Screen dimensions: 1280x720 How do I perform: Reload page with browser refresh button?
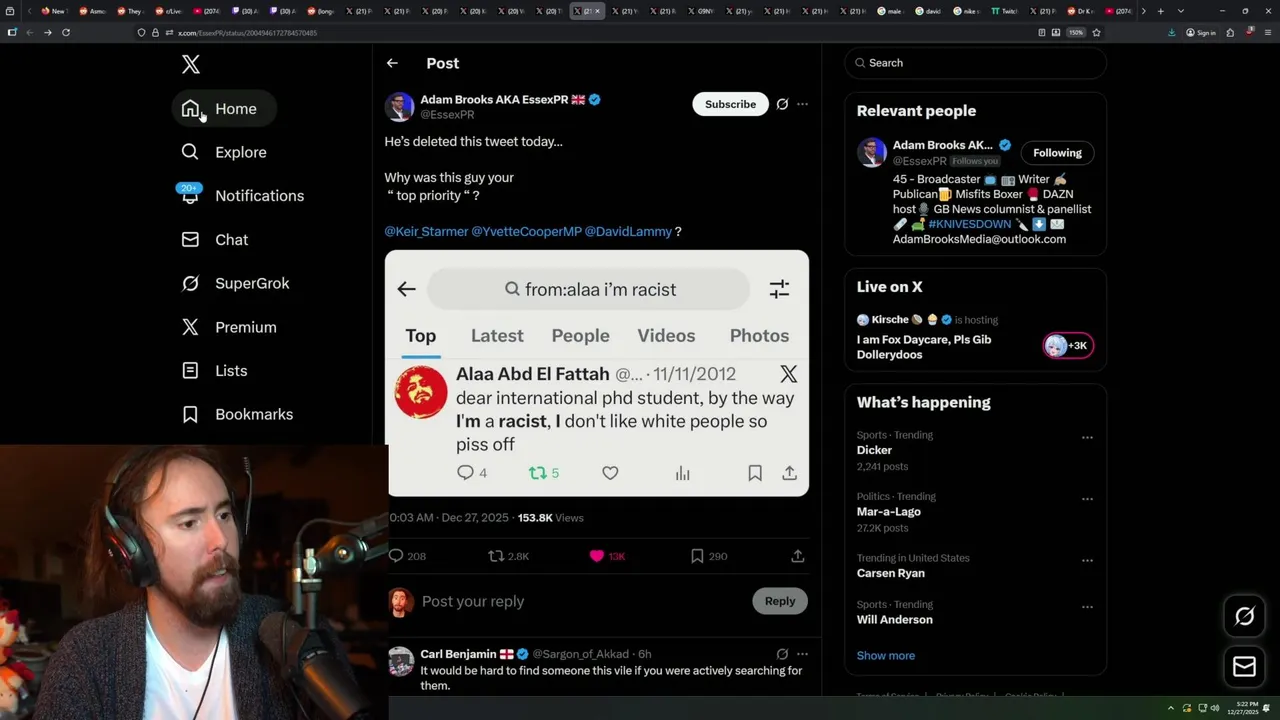[x=66, y=32]
